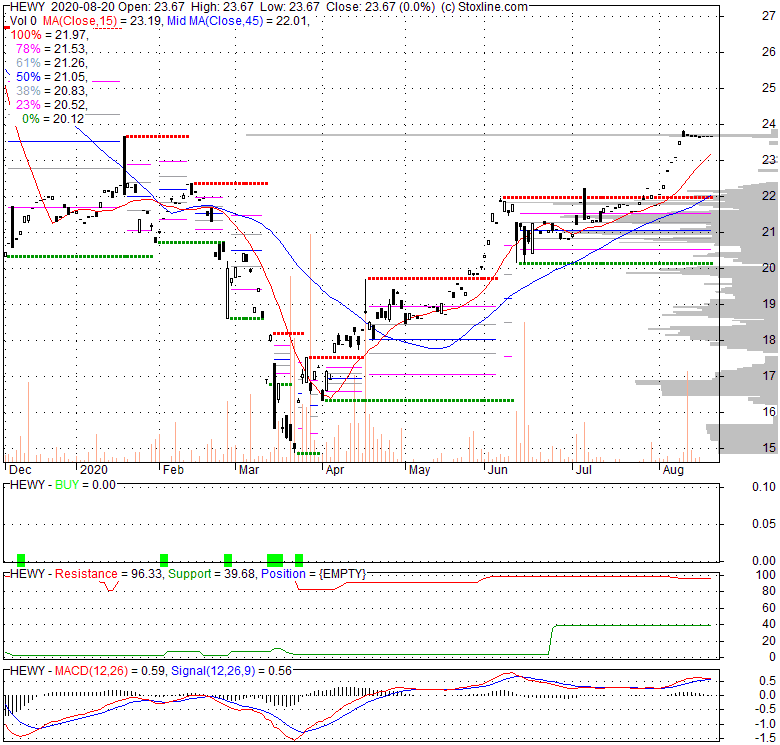
Task: Click the 0.10 label on BUY axis
Action: [764, 487]
